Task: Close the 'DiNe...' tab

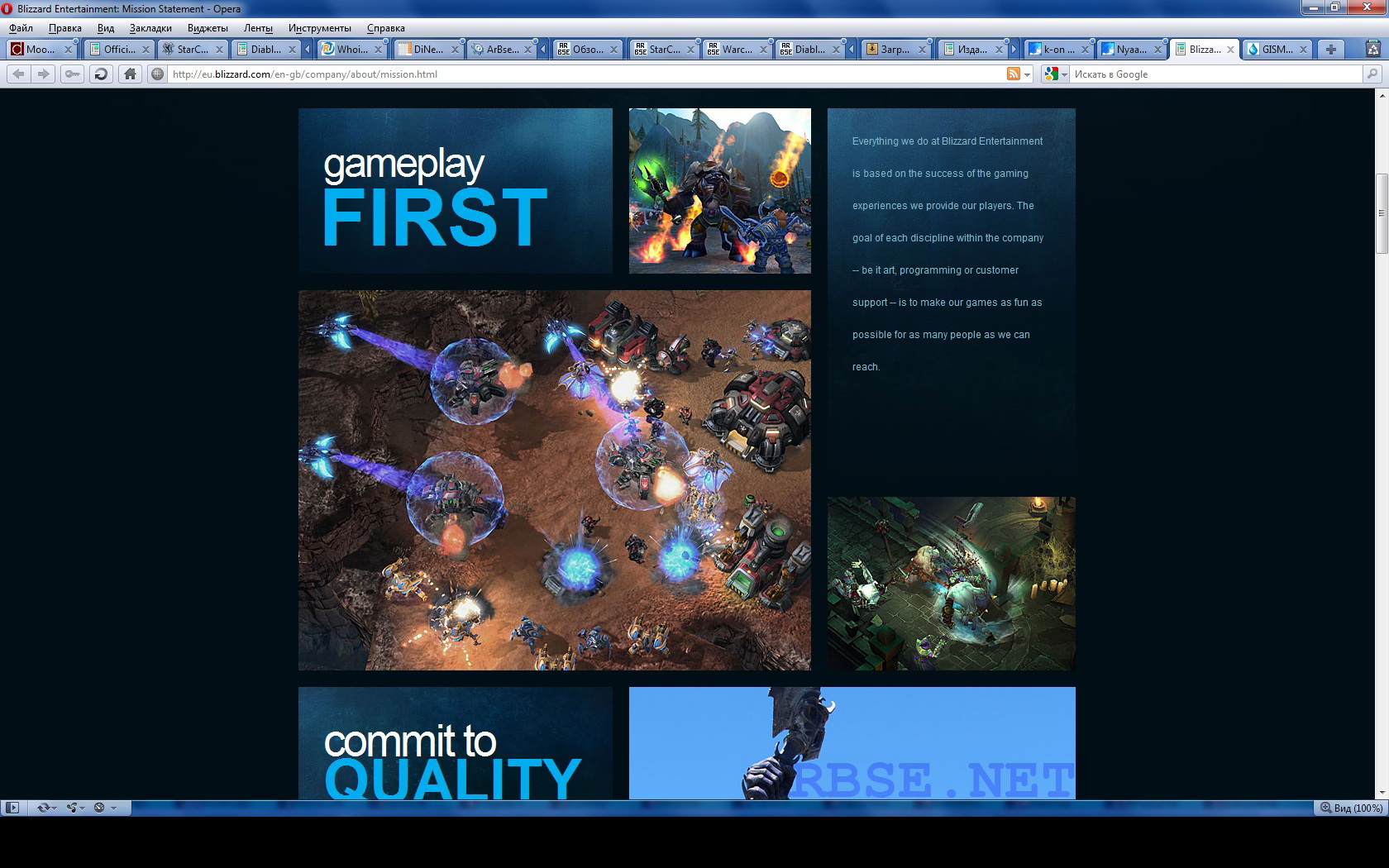Action: point(455,50)
